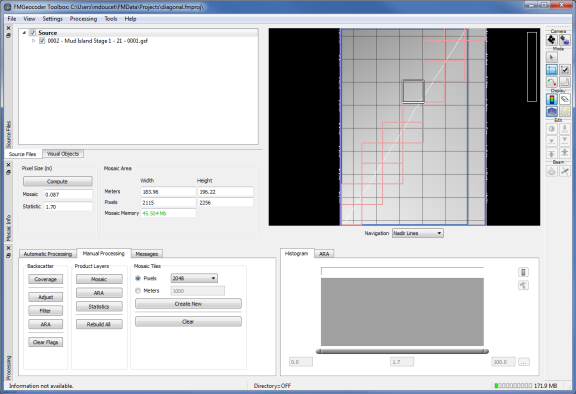The image size is (576, 394).
Task: Select the Meters radio button
Action: (138, 290)
